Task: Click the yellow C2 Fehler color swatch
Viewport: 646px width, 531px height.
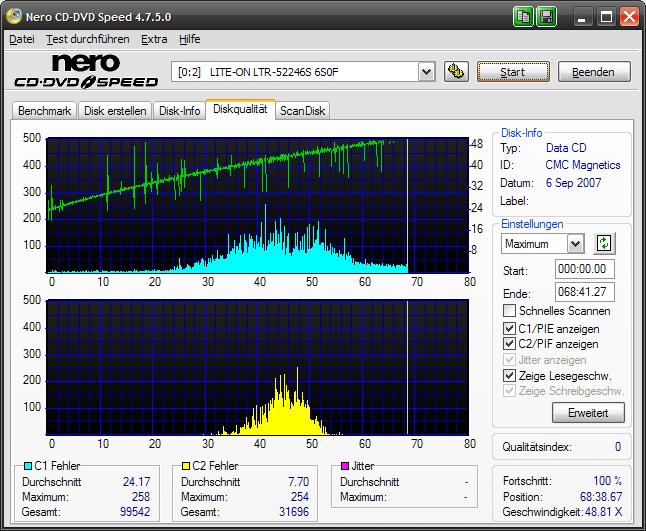Action: point(186,466)
